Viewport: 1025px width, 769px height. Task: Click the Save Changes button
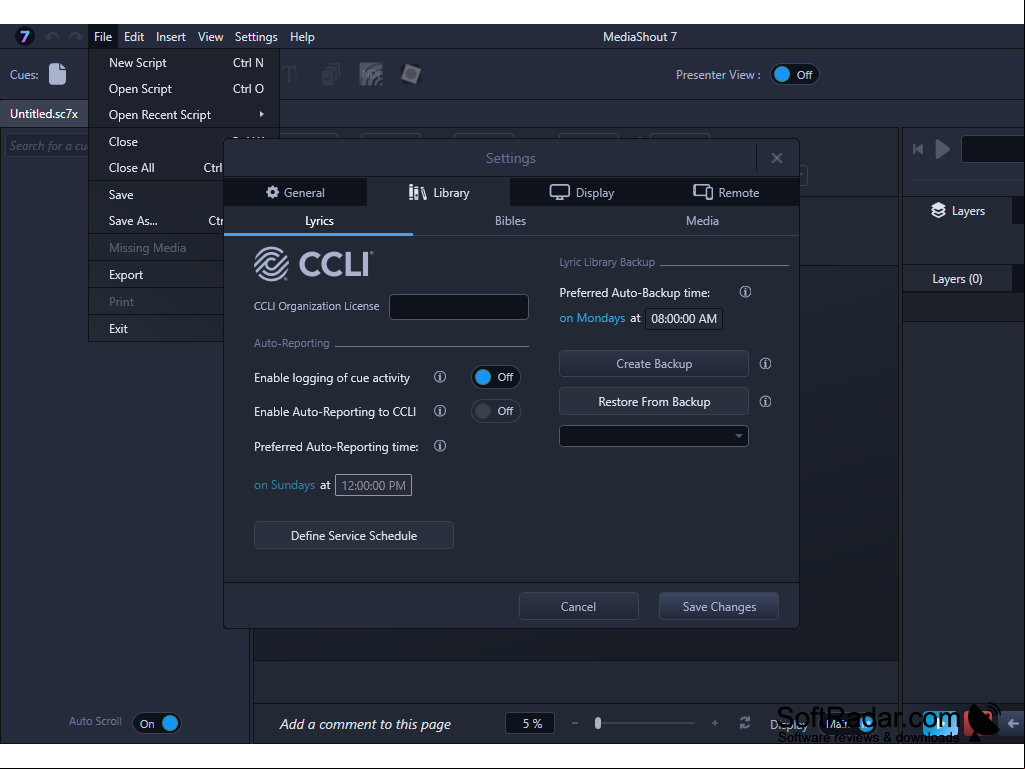click(719, 606)
